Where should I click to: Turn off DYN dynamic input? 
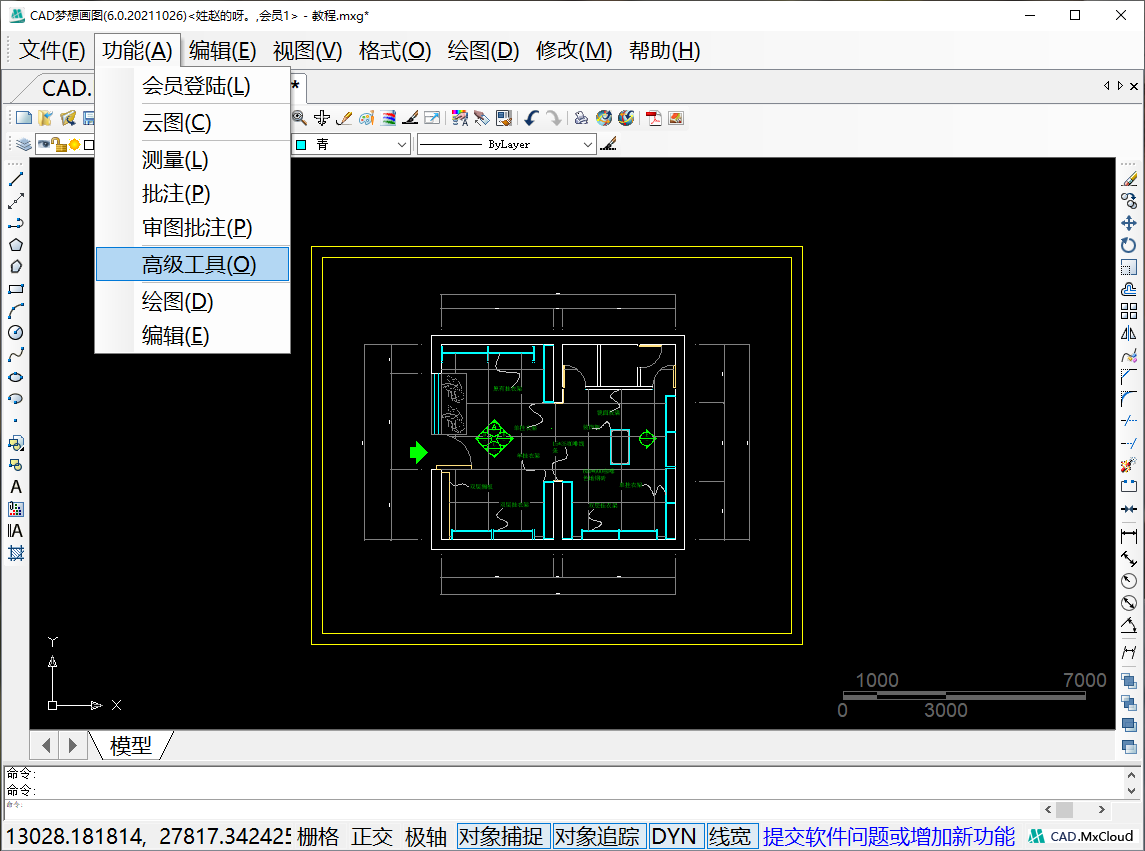pyautogui.click(x=674, y=836)
